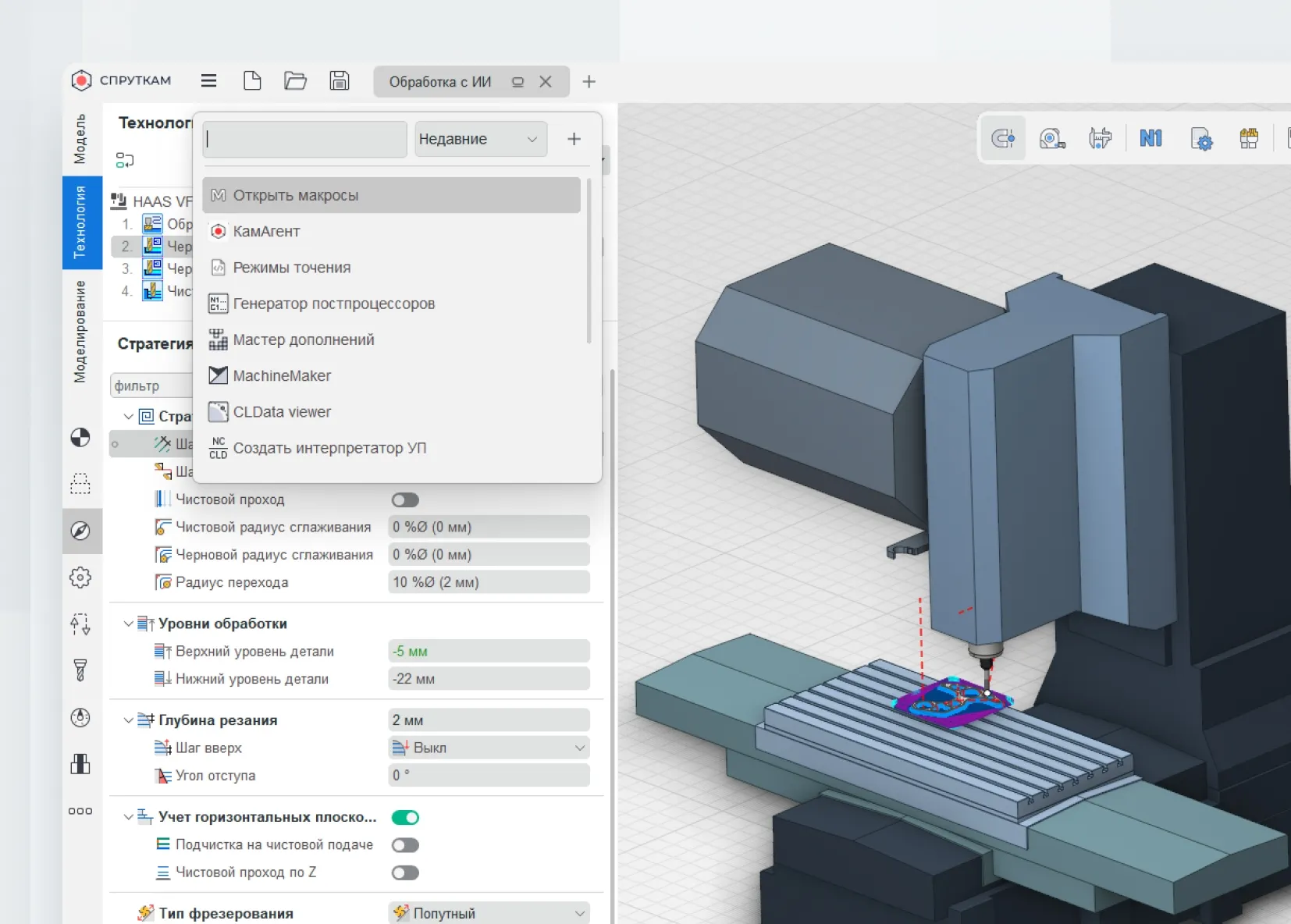Save project with floppy disk icon

click(340, 81)
